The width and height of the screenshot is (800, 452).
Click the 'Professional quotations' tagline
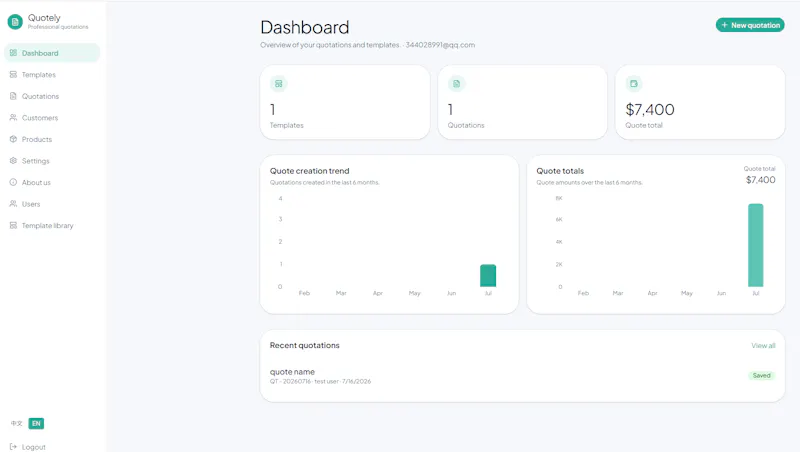58,27
